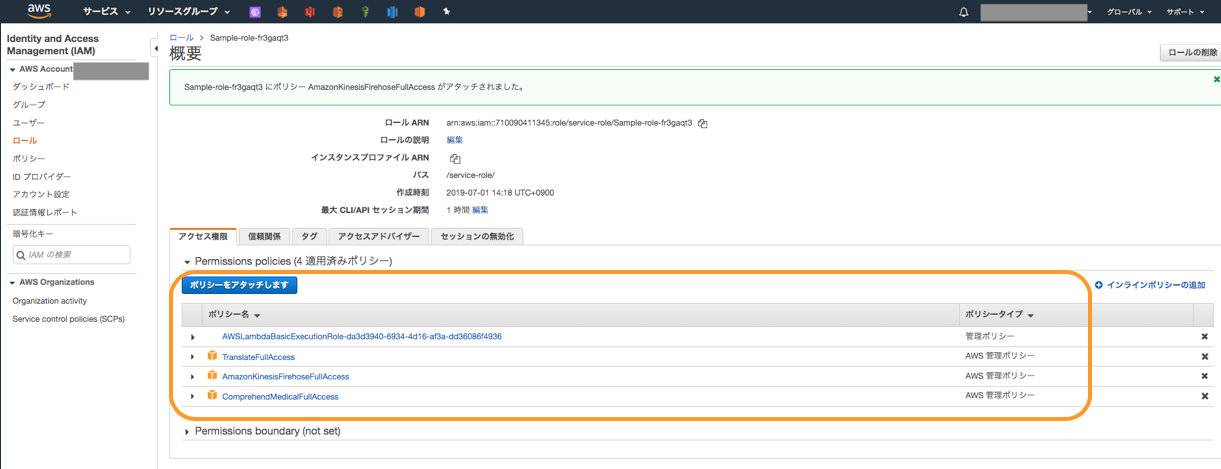Viewport: 1221px width, 469px height.
Task: Open Organization activity in the sidebar
Action: point(49,301)
